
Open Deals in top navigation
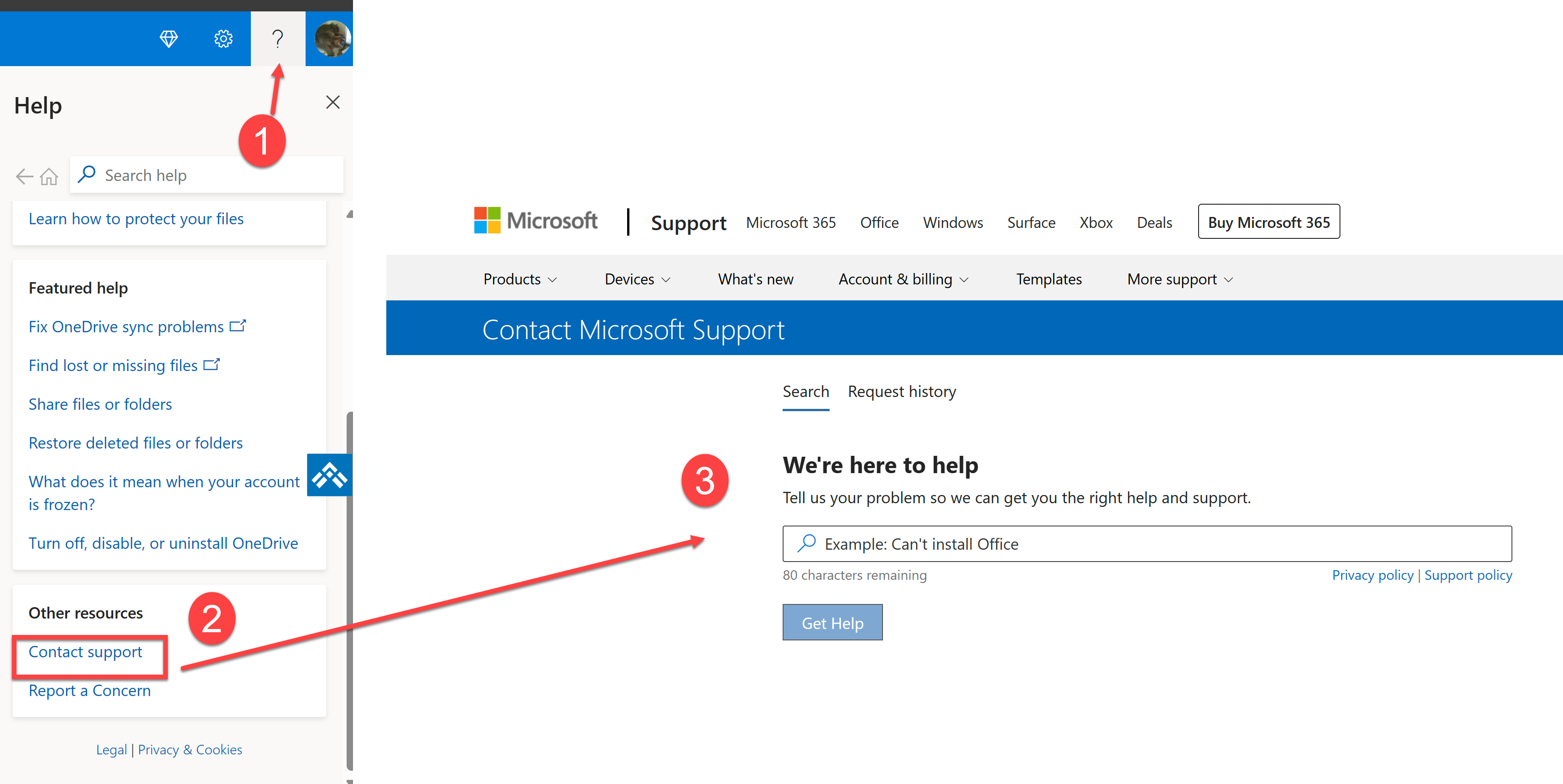(1154, 222)
